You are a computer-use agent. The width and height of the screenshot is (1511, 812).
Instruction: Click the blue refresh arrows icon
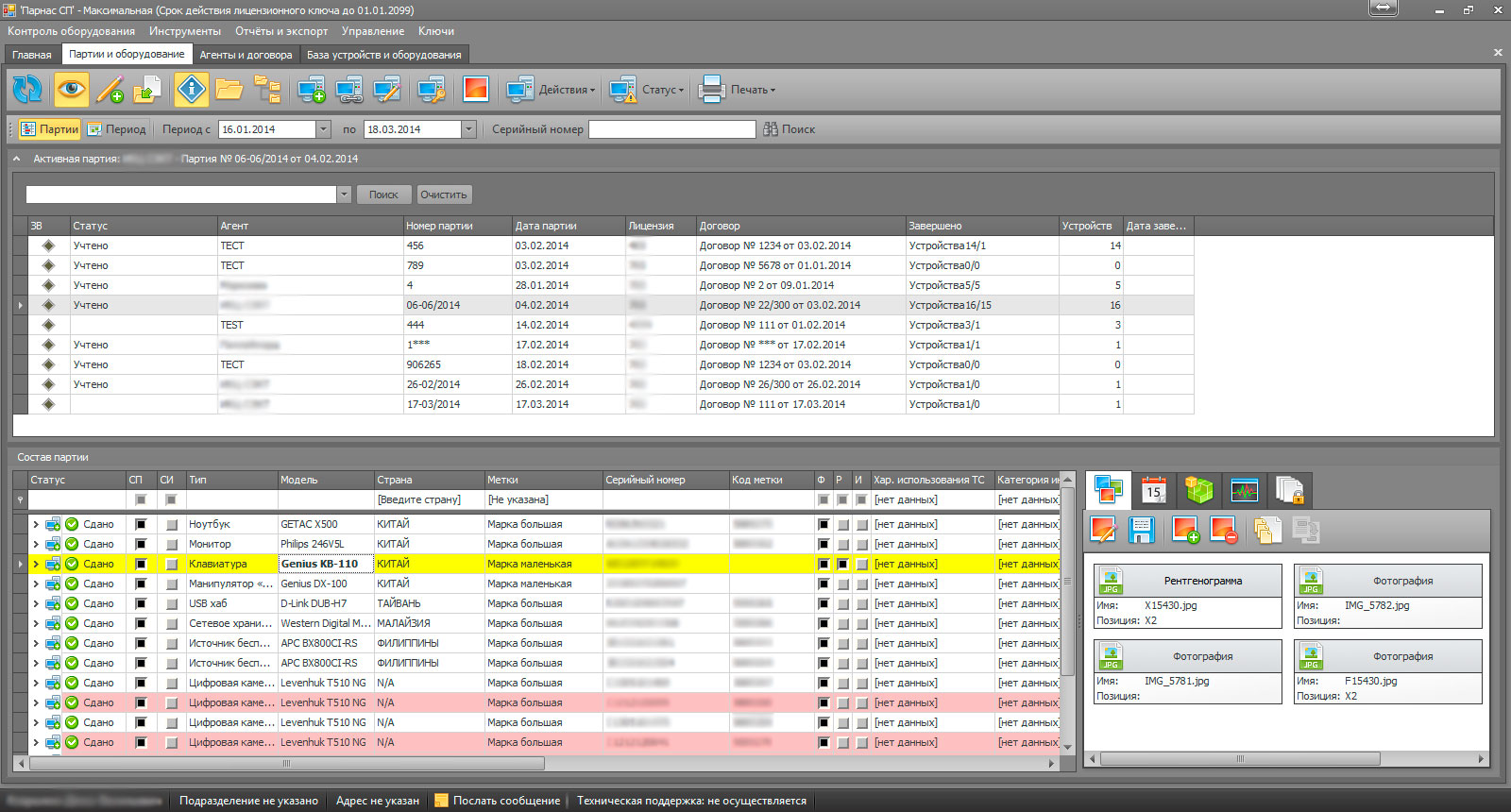pyautogui.click(x=26, y=90)
